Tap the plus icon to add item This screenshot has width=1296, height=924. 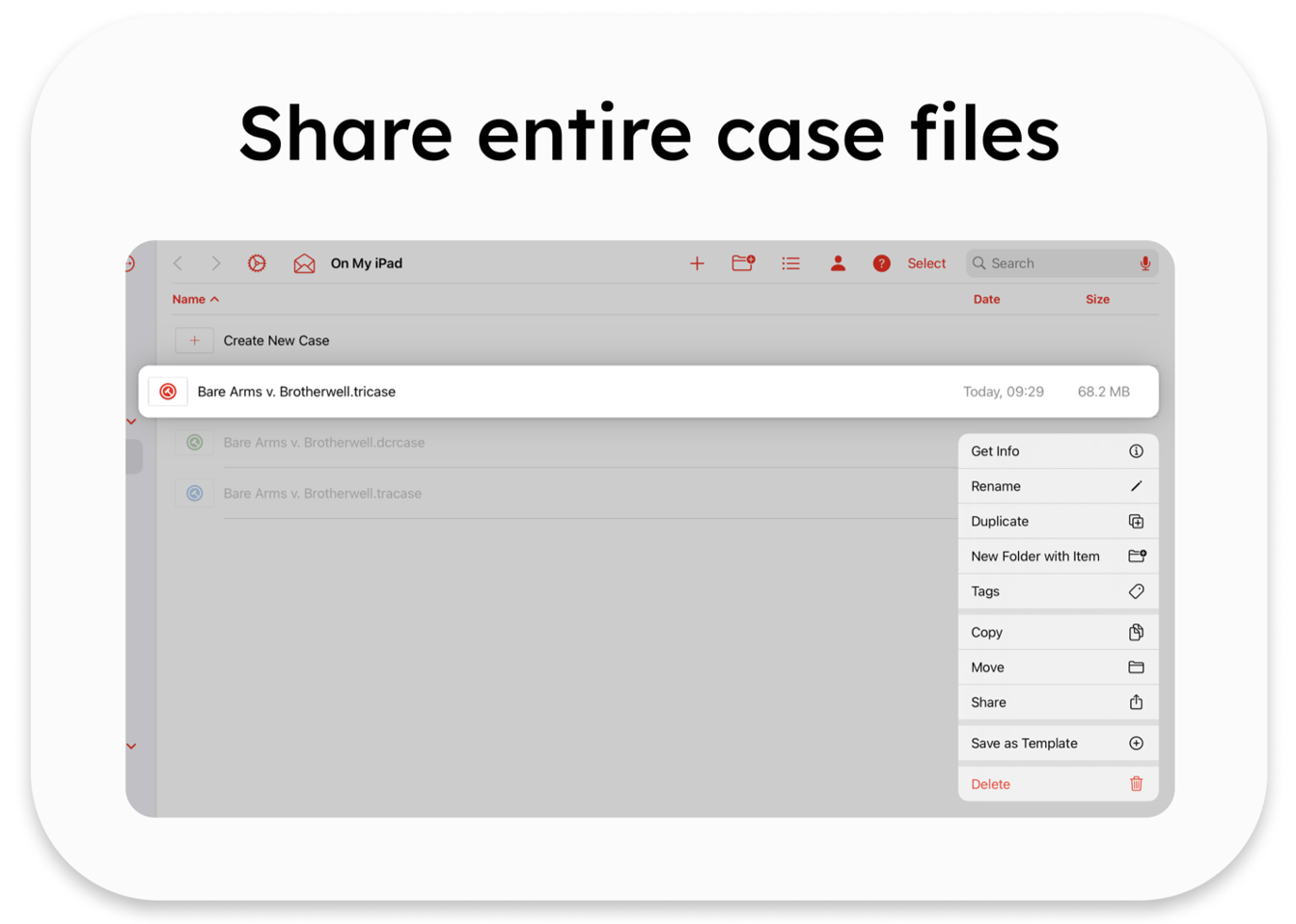[698, 262]
